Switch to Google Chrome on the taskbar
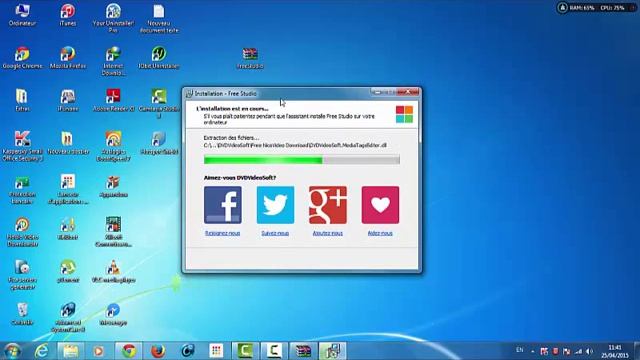Image resolution: width=640 pixels, height=360 pixels. [129, 351]
